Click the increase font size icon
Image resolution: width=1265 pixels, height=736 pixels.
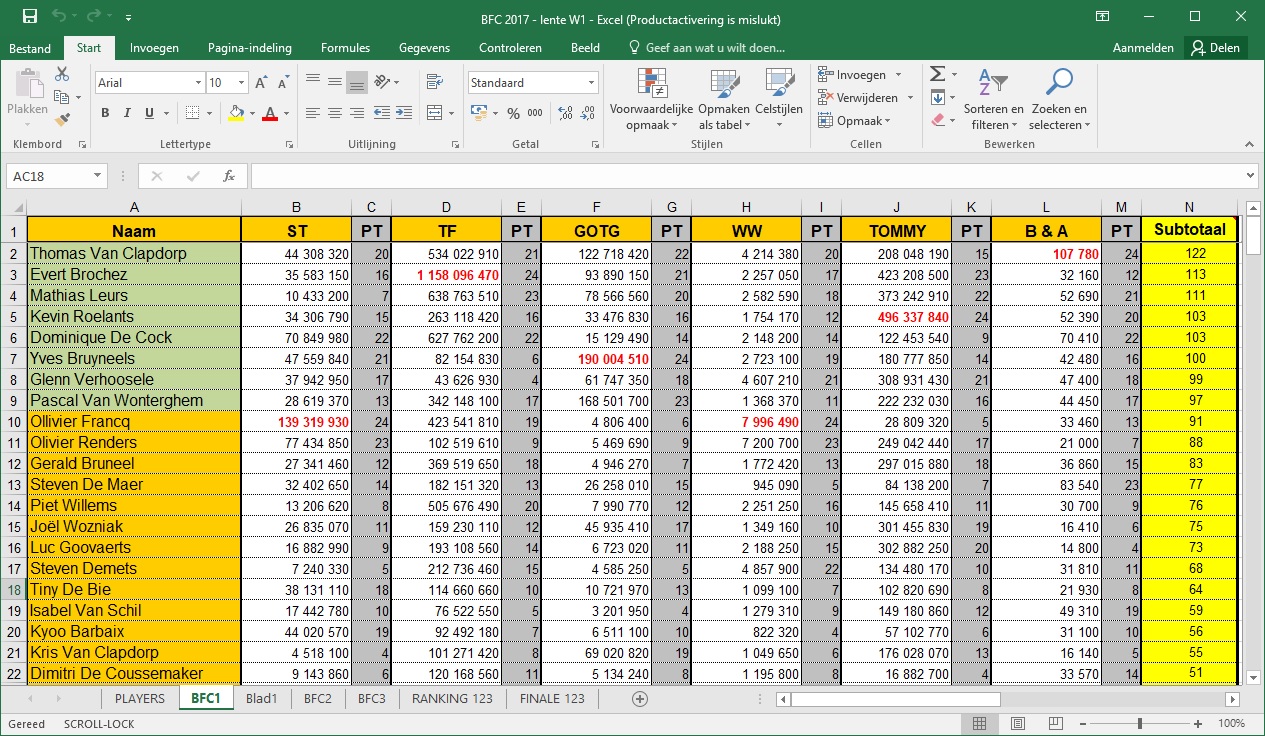[x=261, y=83]
